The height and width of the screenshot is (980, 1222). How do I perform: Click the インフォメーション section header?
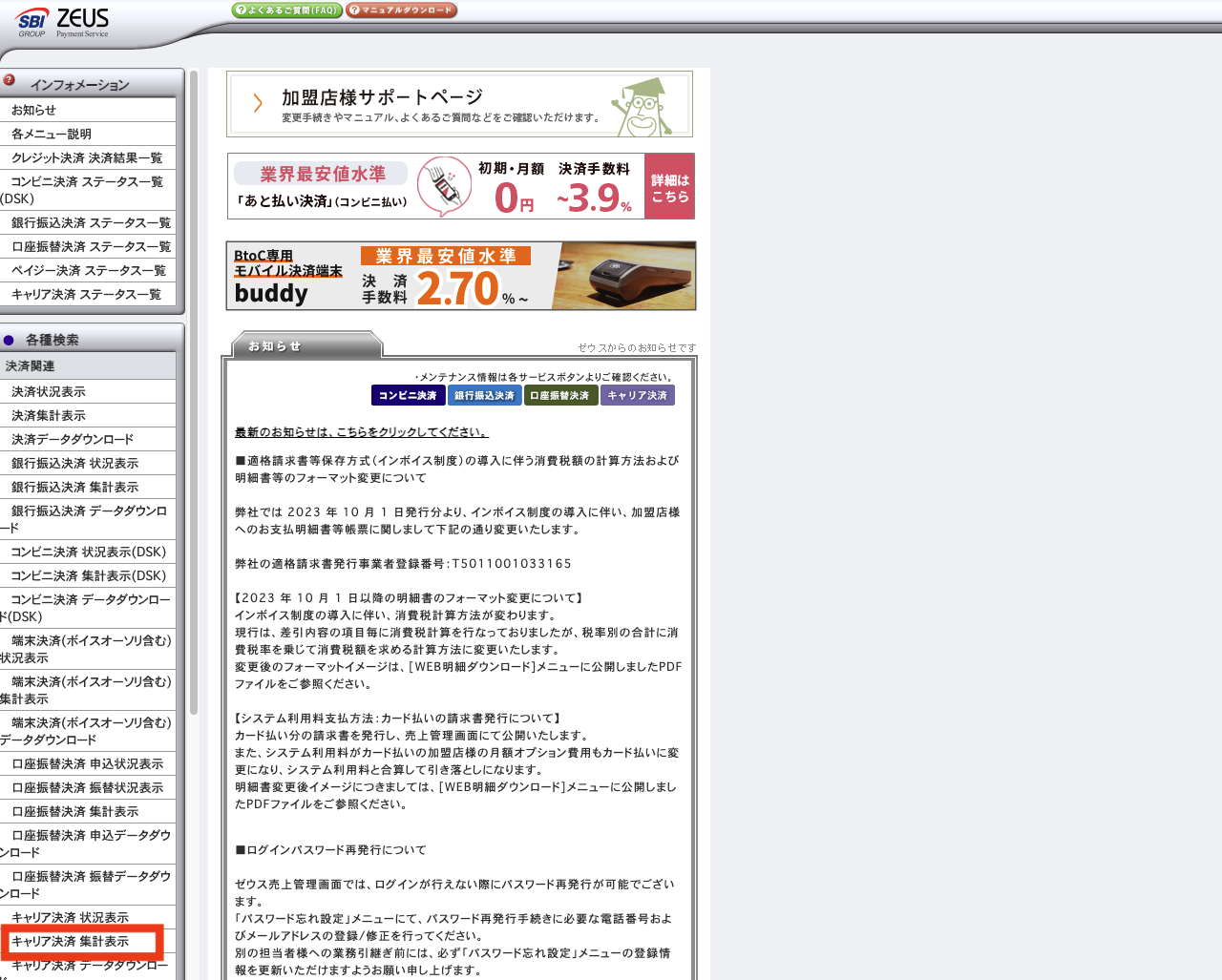[92, 84]
